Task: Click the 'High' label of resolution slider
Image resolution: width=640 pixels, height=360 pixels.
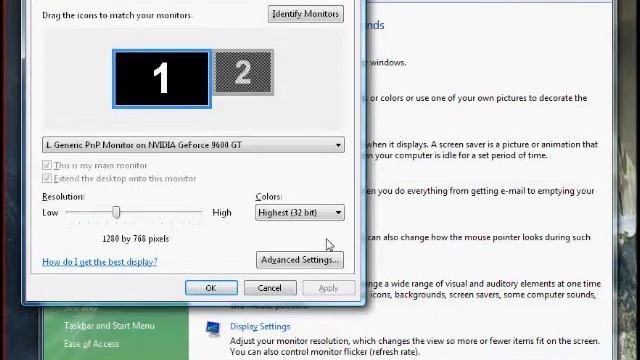Action: [222, 213]
